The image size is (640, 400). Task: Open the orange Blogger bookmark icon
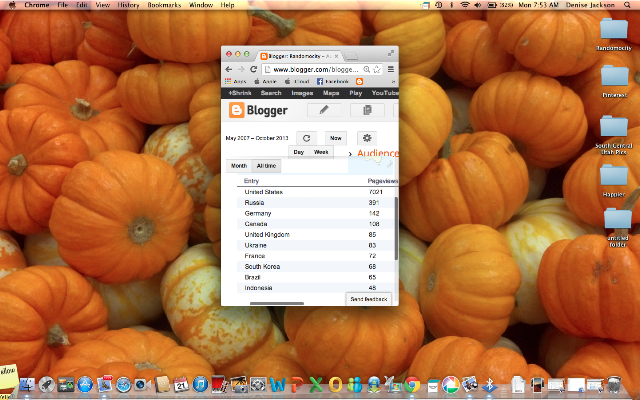tap(359, 81)
